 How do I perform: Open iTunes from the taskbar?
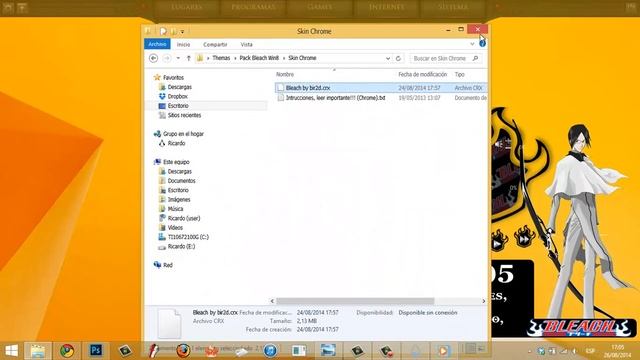click(x=270, y=350)
